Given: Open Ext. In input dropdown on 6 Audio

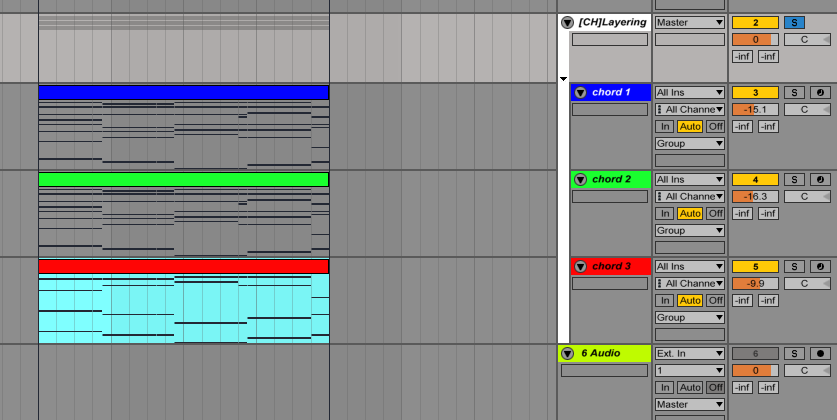Looking at the screenshot, I should click(x=690, y=353).
